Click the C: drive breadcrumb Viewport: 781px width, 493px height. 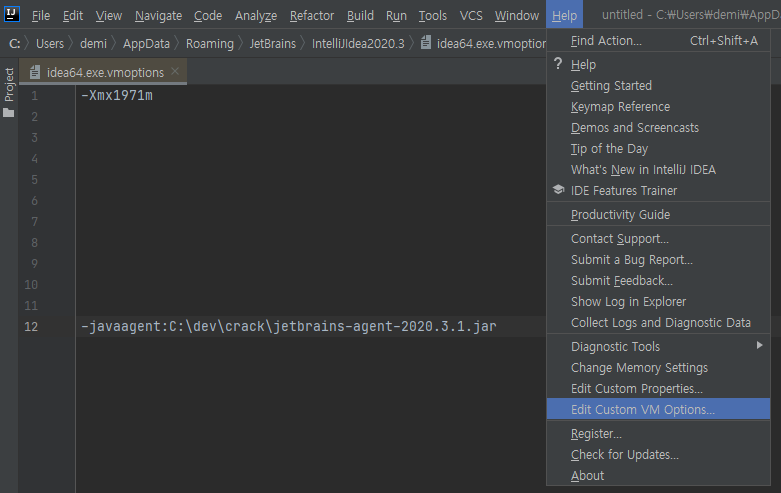(x=14, y=44)
